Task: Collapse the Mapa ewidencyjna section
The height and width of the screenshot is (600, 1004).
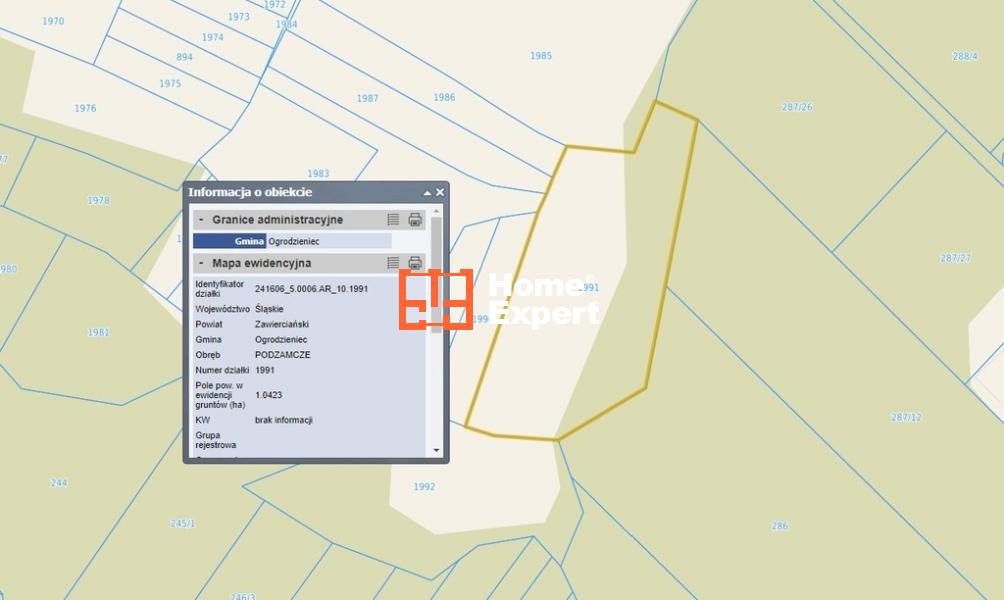Action: [201, 263]
